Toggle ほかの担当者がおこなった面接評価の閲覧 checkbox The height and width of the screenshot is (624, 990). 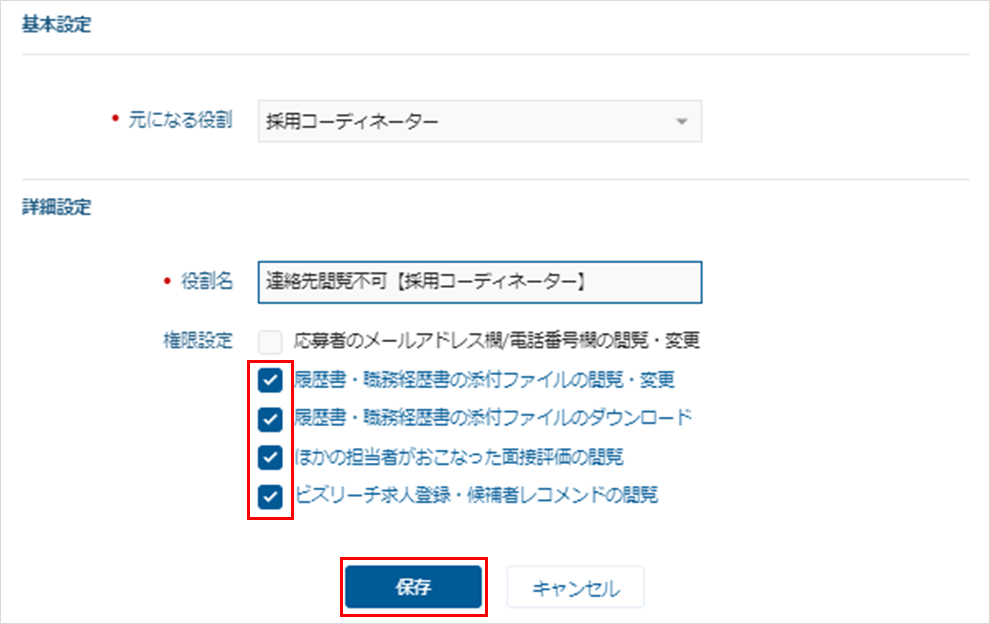270,457
